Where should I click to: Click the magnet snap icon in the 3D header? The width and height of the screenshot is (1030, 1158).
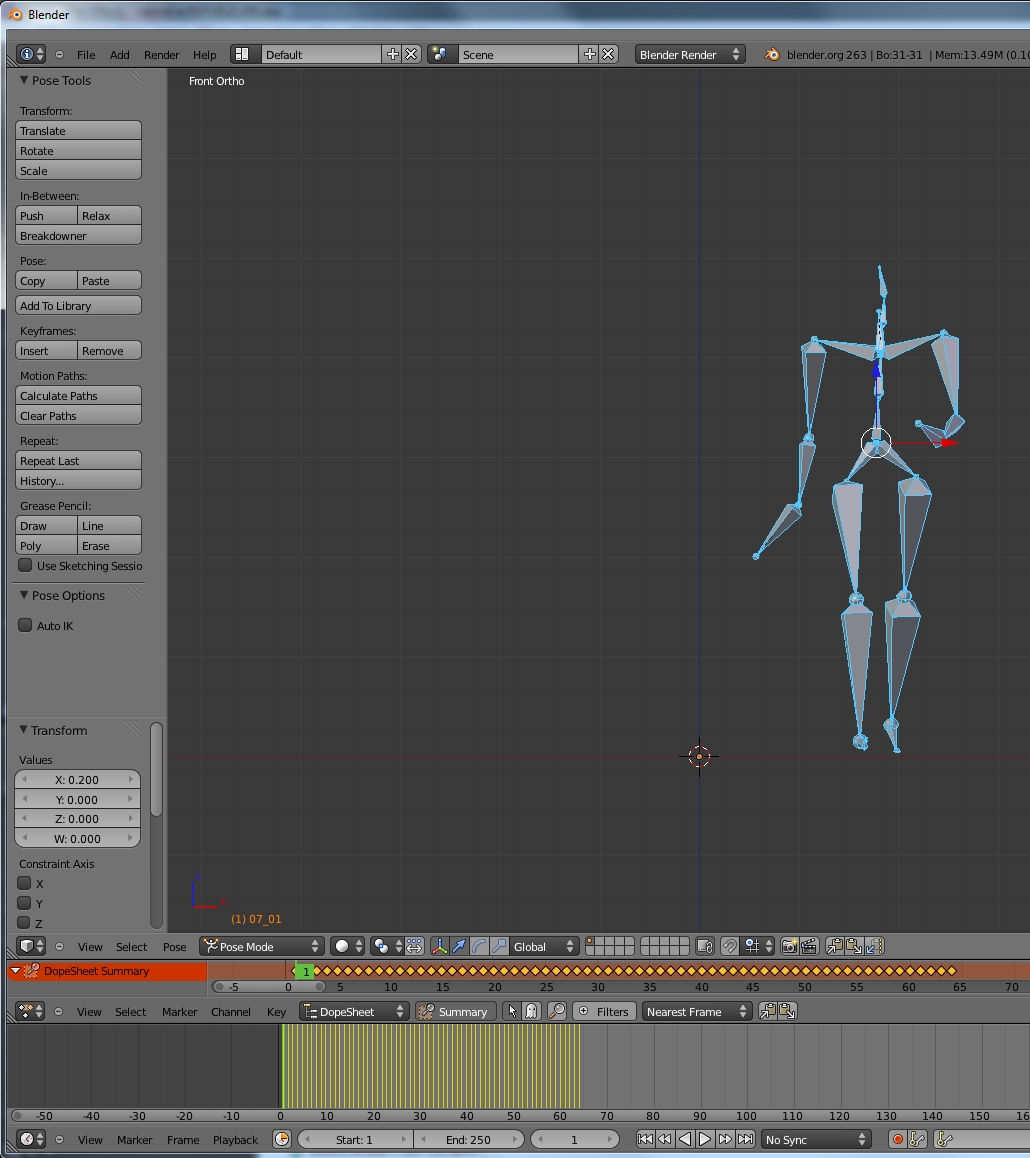(728, 946)
